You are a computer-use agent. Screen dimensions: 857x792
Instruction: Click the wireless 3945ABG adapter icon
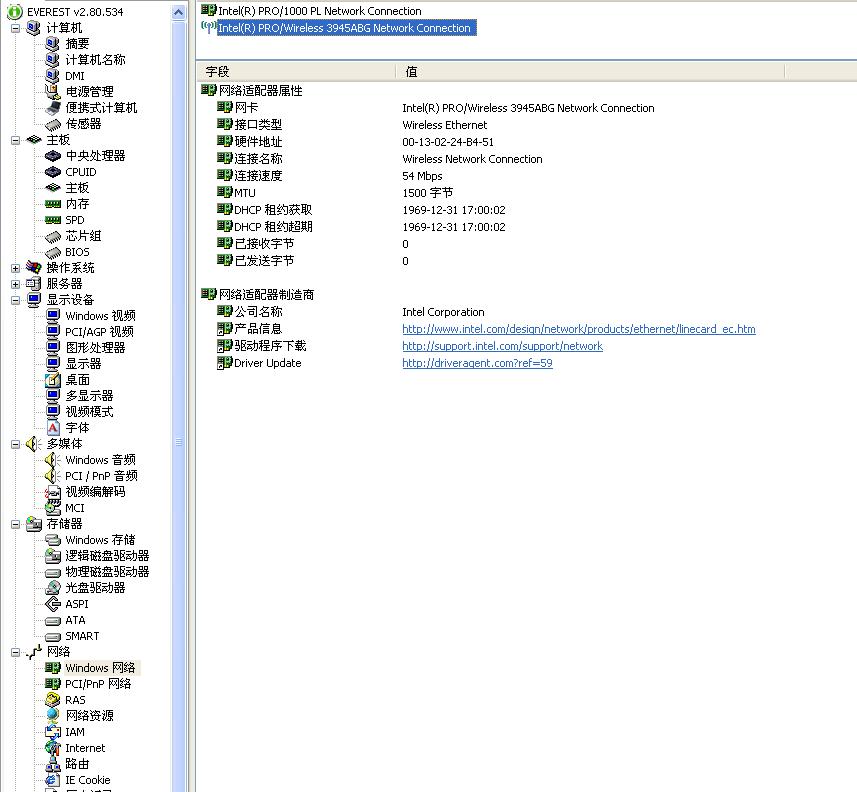point(208,28)
